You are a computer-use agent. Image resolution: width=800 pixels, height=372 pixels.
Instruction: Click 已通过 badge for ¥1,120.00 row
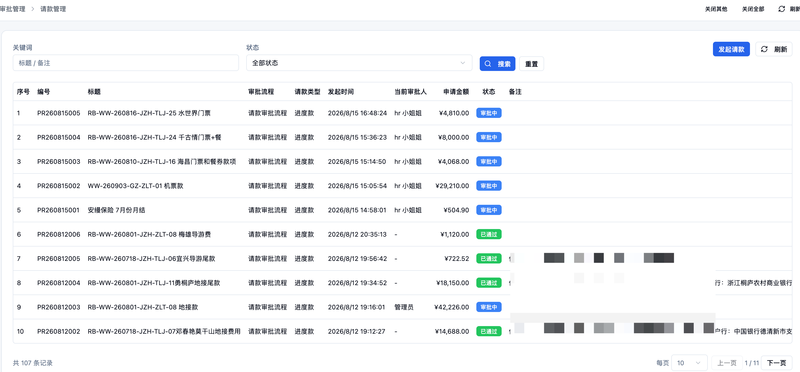pyautogui.click(x=489, y=234)
